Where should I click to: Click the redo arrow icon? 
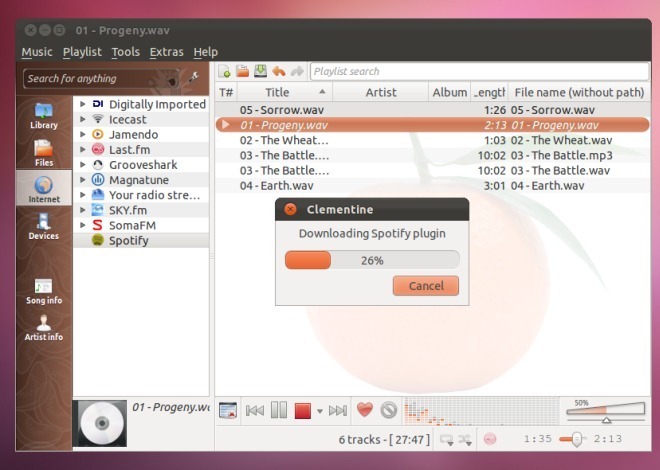tap(297, 71)
